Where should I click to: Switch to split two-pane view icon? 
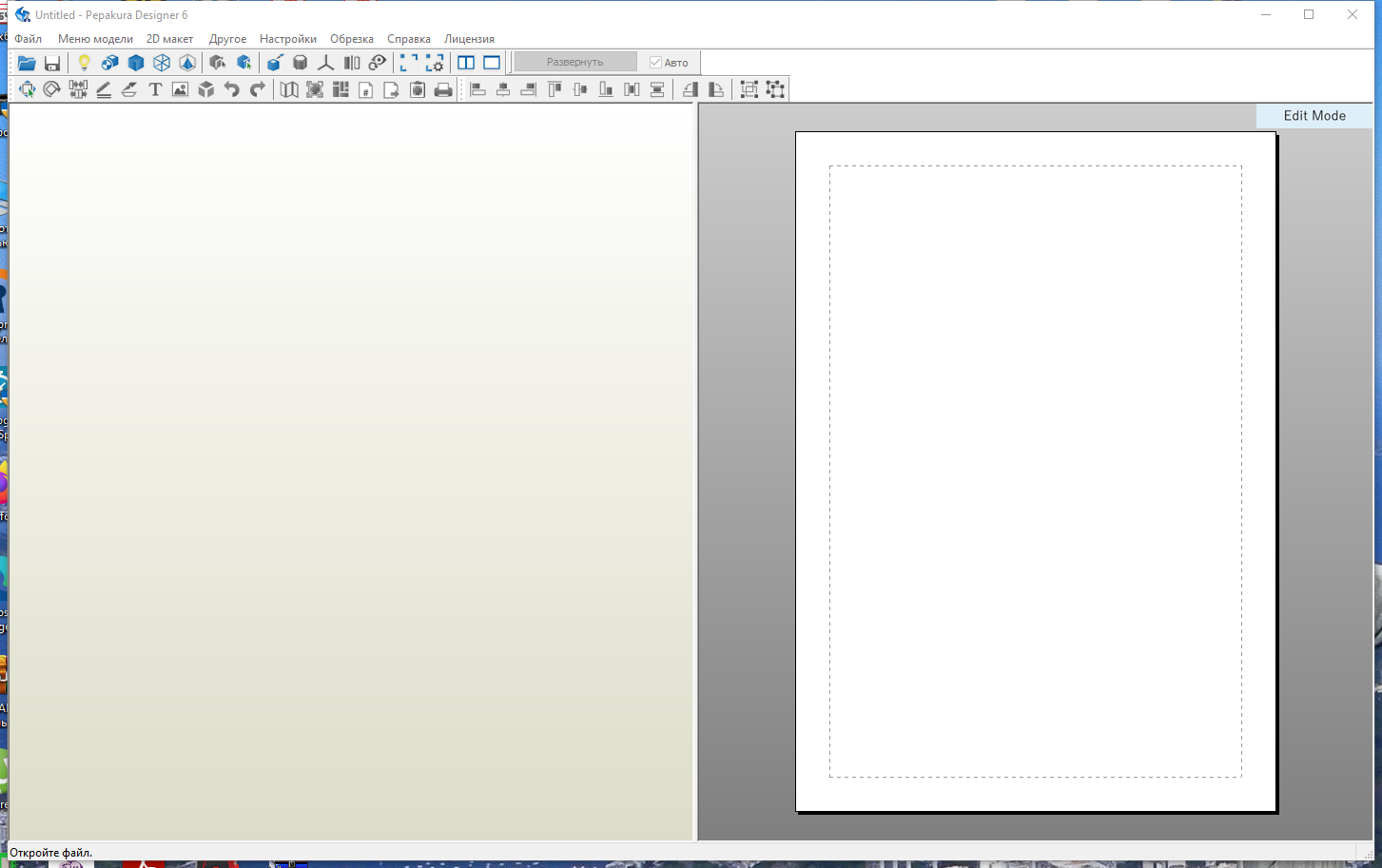(466, 63)
